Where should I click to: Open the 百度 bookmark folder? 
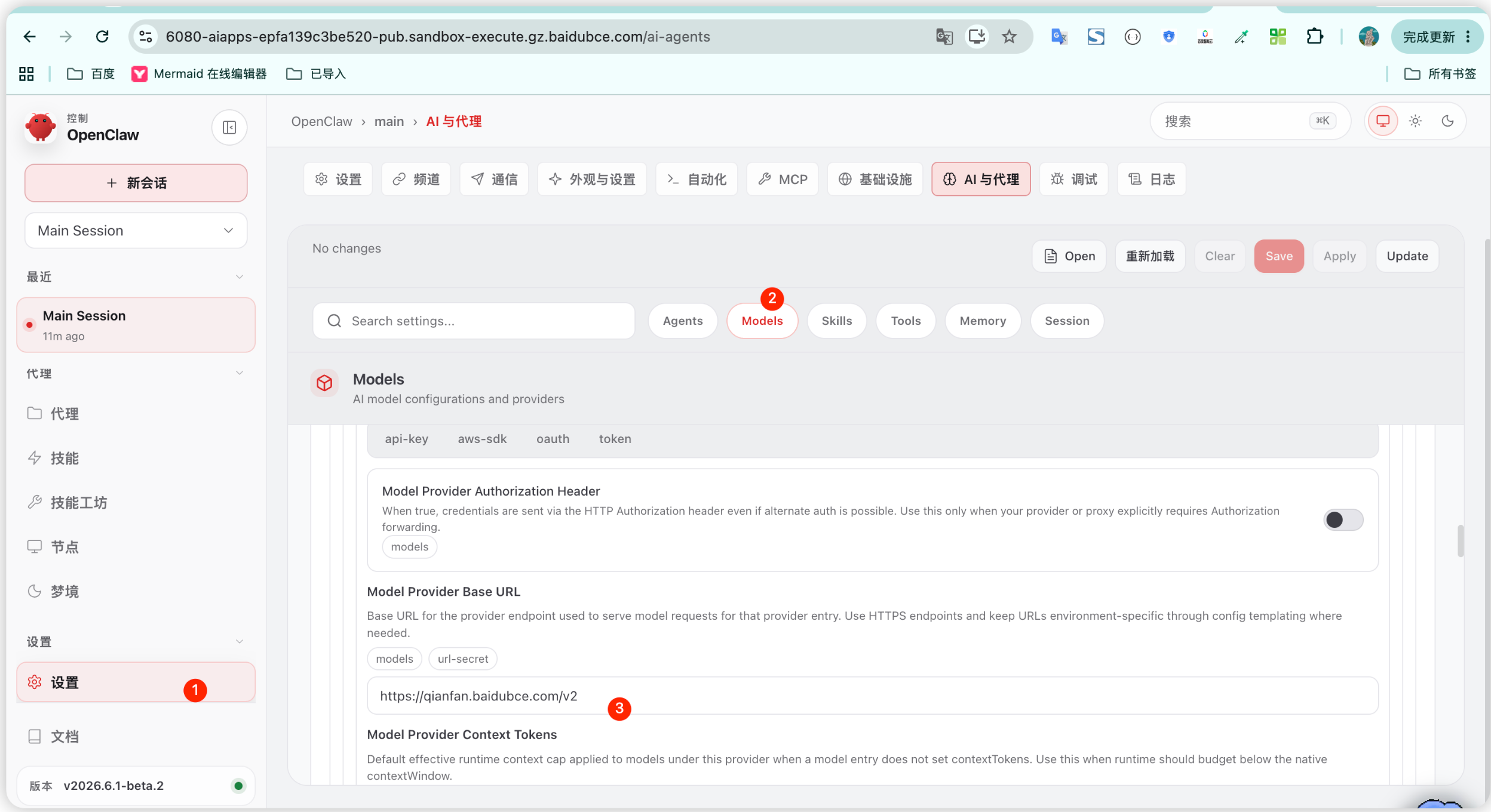tap(91, 74)
